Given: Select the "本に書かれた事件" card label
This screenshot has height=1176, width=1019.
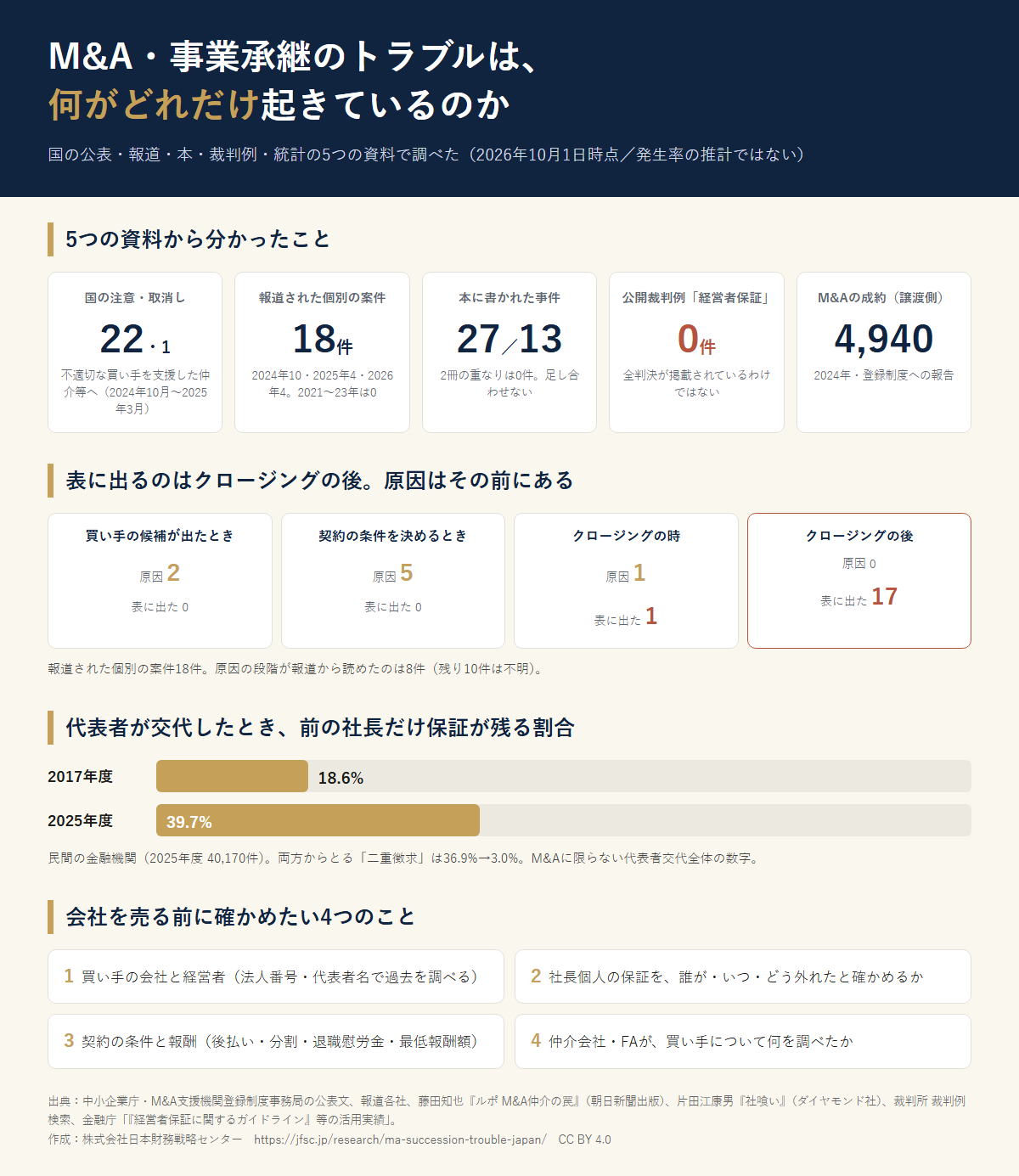Looking at the screenshot, I should 509,298.
